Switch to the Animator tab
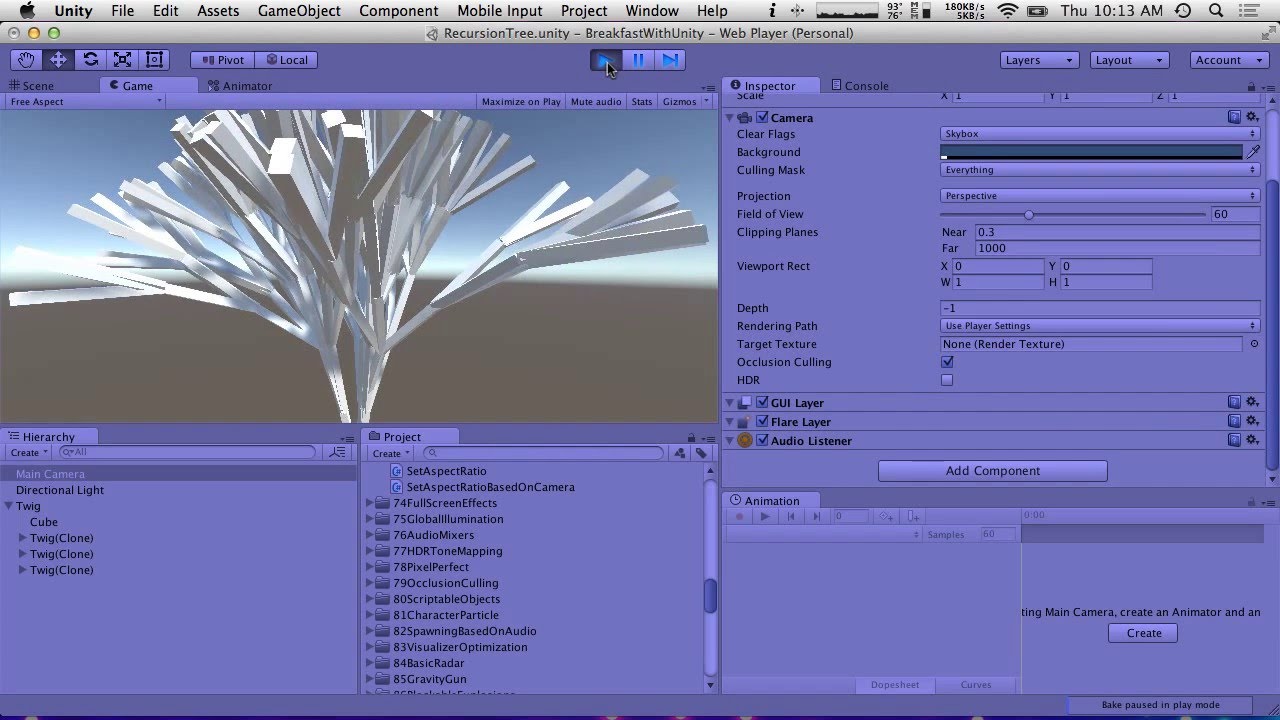 tap(240, 86)
